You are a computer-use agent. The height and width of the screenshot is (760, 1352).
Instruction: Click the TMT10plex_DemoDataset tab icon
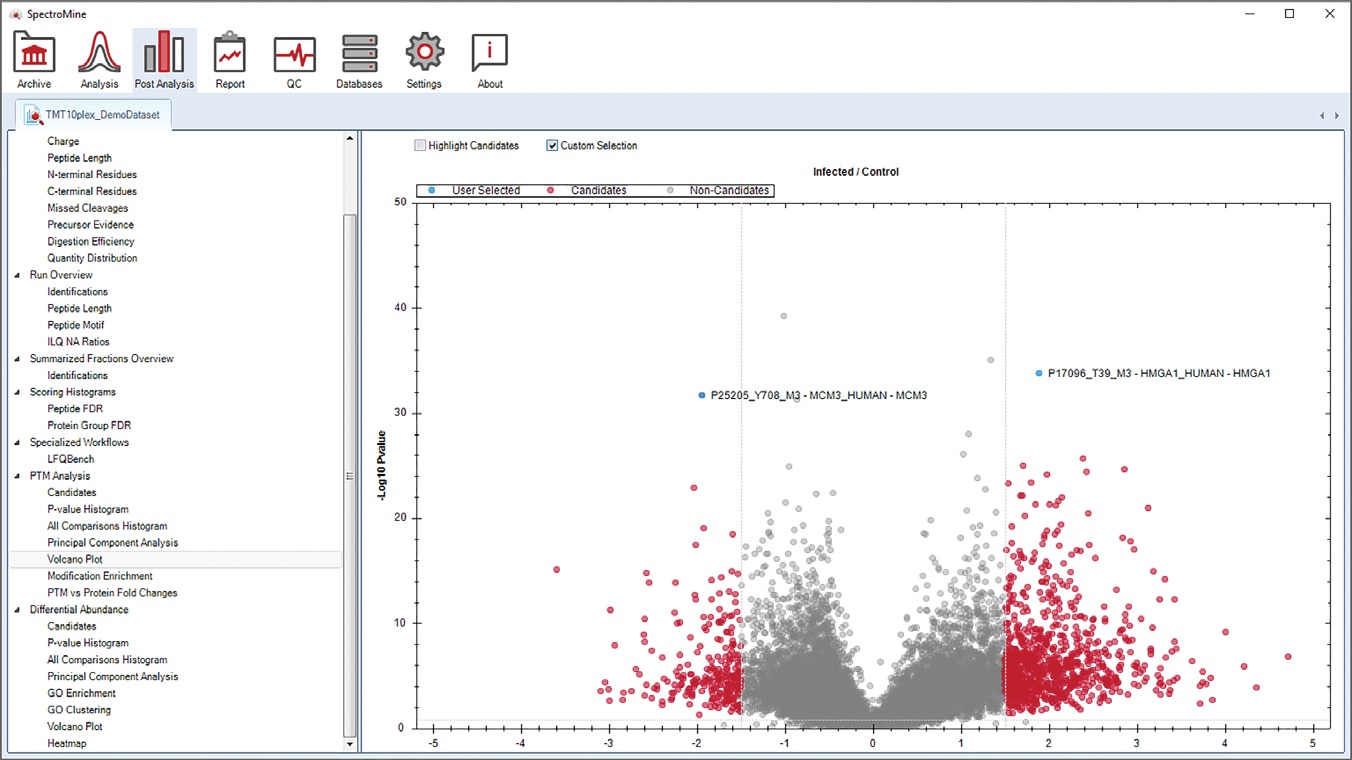(x=33, y=115)
